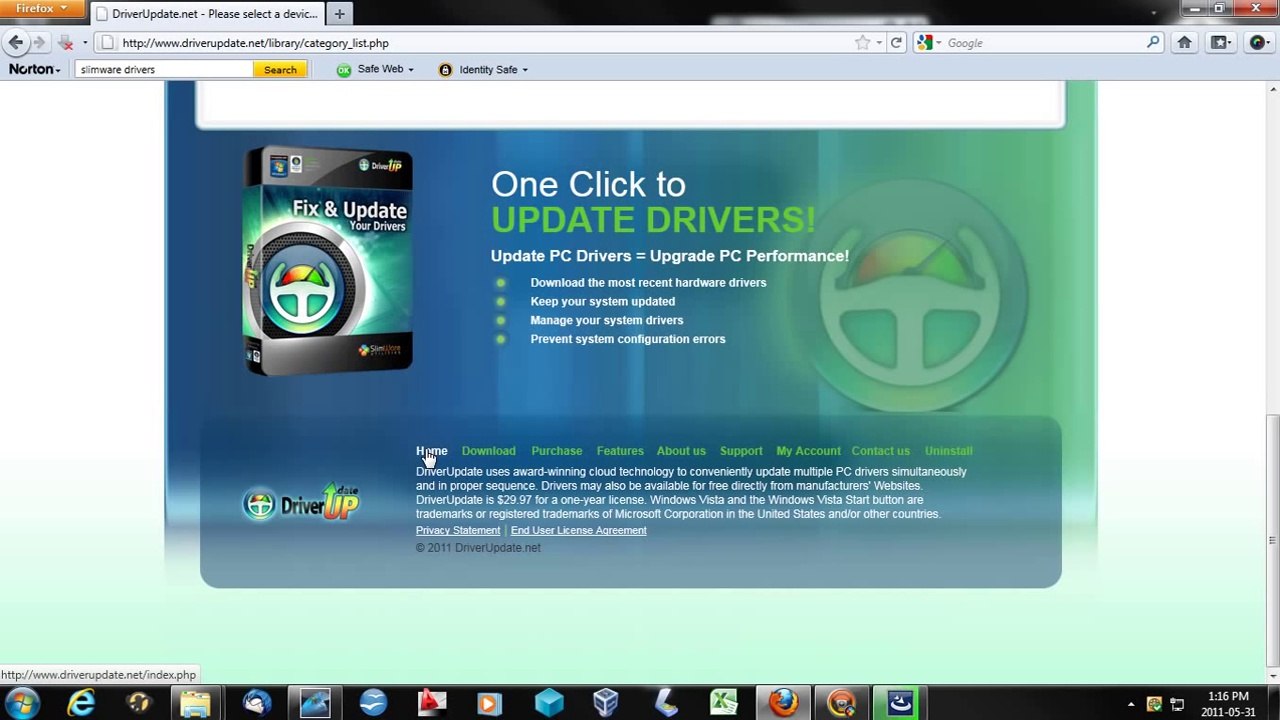Image resolution: width=1280 pixels, height=720 pixels.
Task: Reload the page with the refresh icon
Action: click(x=896, y=43)
